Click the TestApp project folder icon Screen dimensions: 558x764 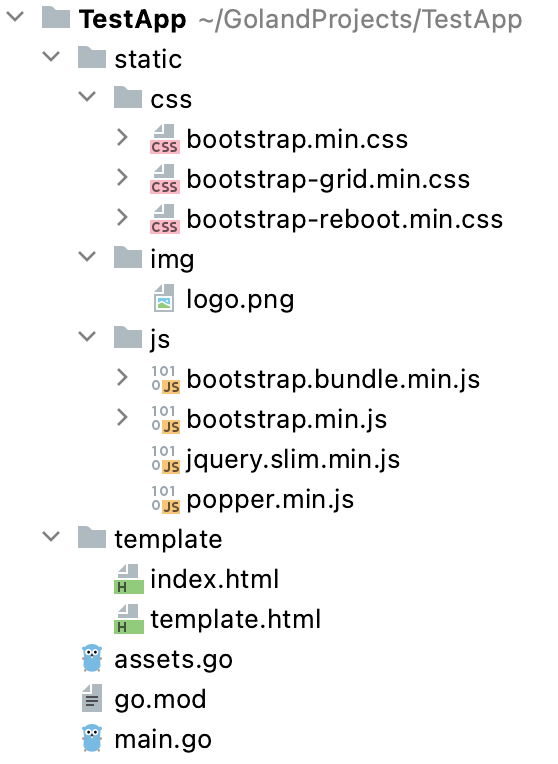click(x=56, y=18)
